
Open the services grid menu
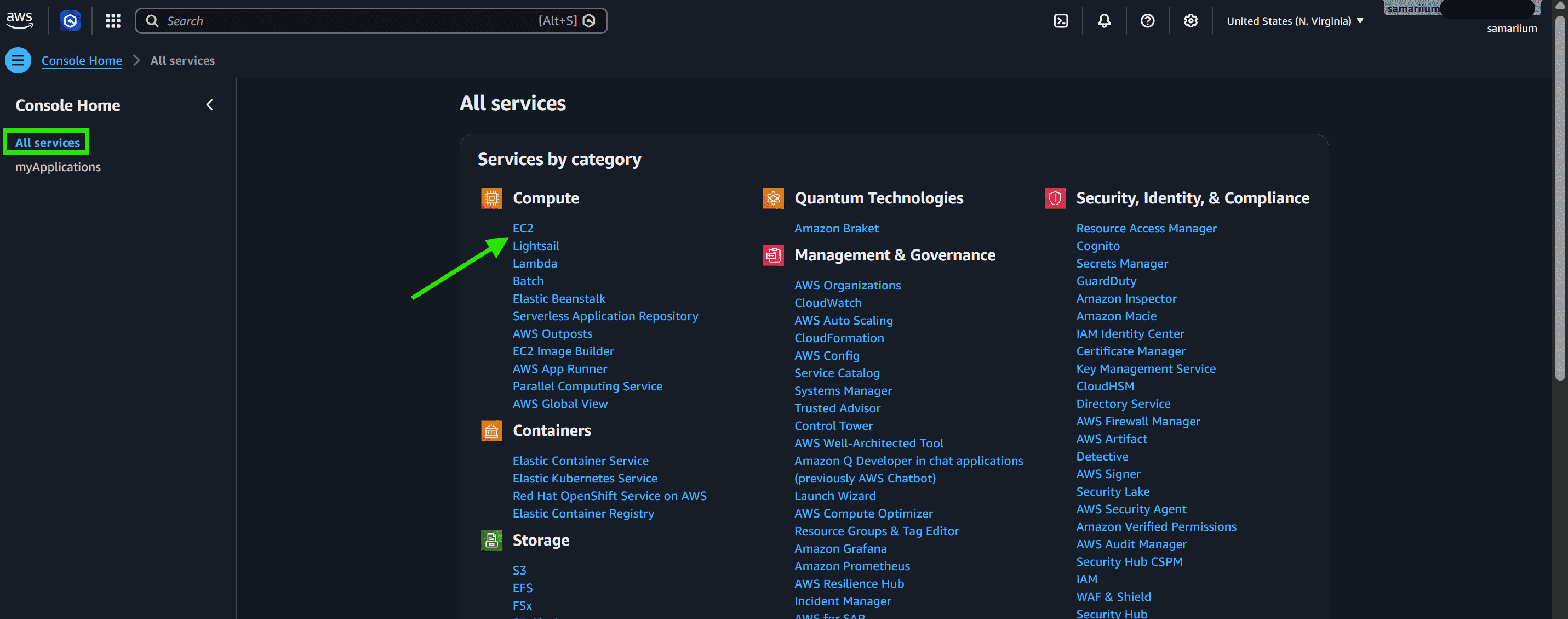point(113,21)
